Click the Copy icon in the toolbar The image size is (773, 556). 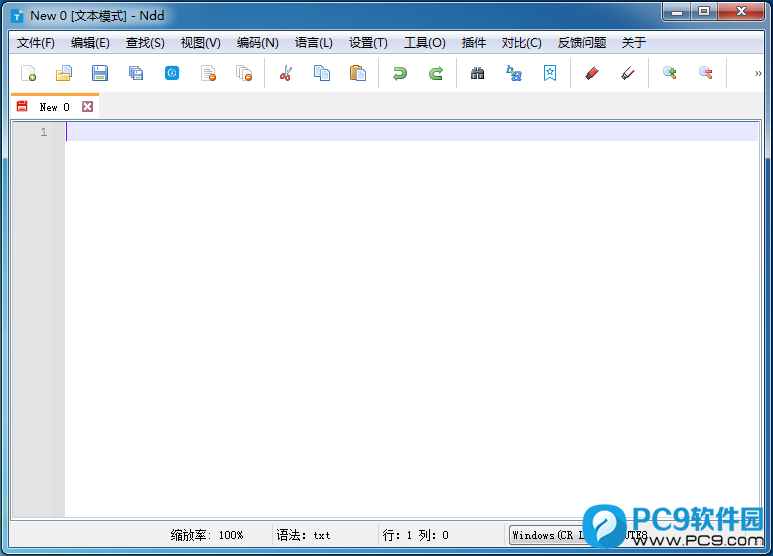[321, 73]
